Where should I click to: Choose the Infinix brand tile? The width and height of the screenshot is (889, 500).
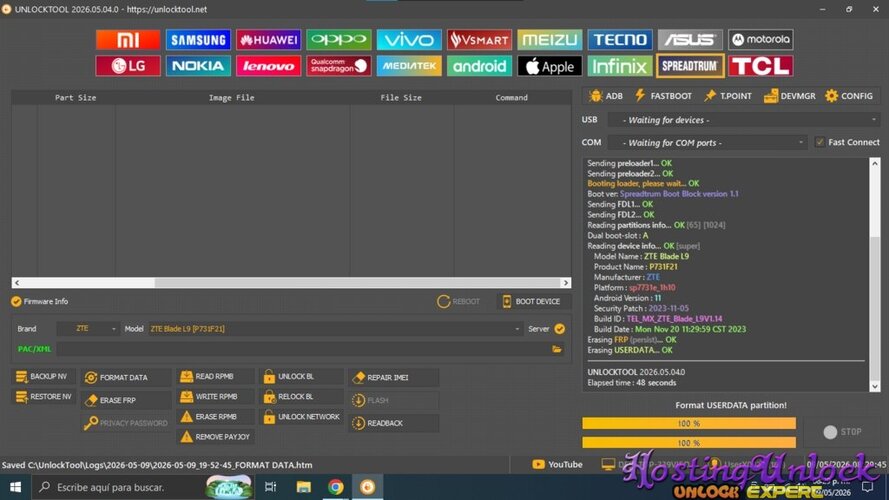[620, 66]
